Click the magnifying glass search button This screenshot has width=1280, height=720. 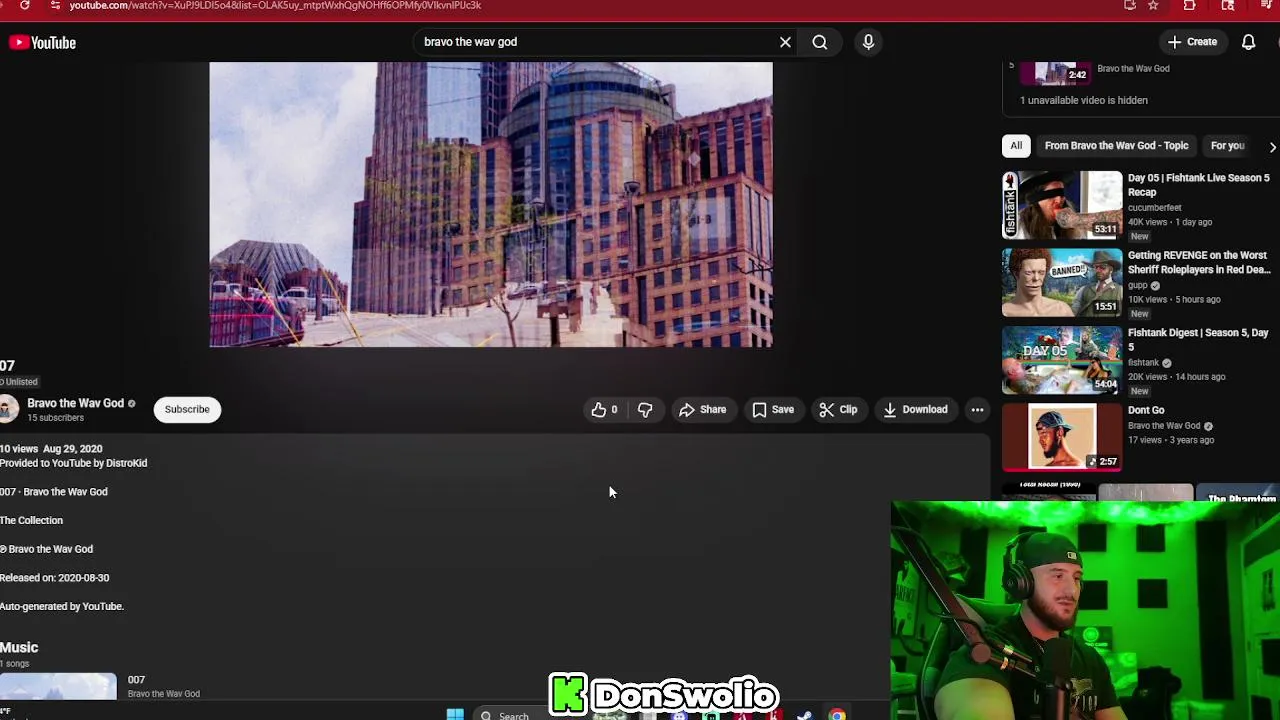tap(820, 42)
